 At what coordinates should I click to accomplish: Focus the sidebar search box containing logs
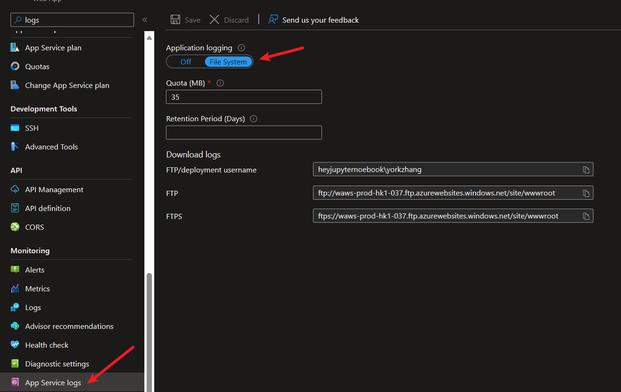coord(72,20)
